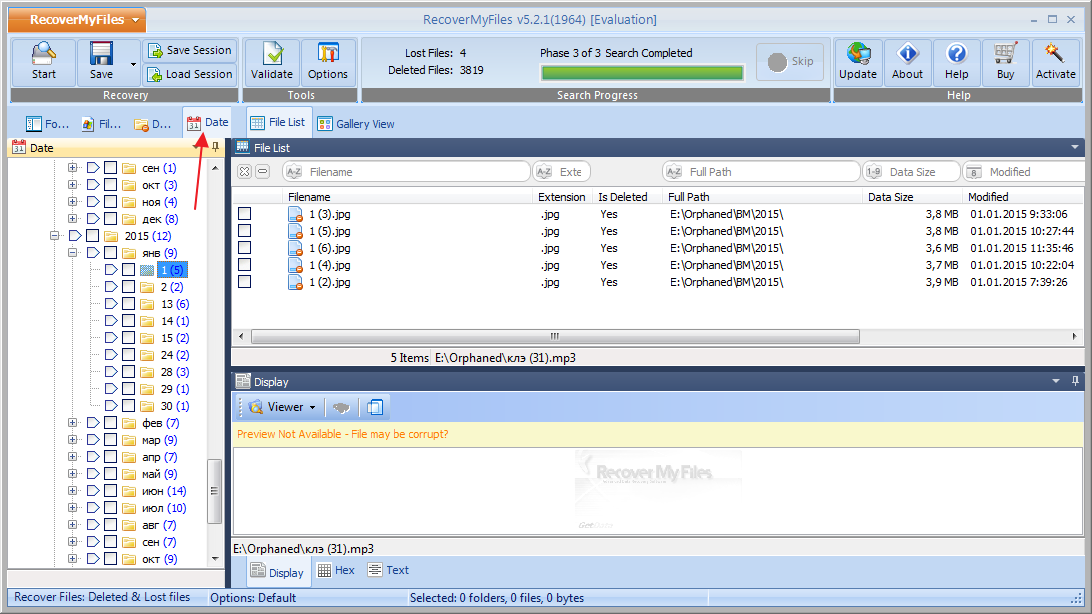Click the Load Session button
The image size is (1092, 614).
tap(189, 74)
